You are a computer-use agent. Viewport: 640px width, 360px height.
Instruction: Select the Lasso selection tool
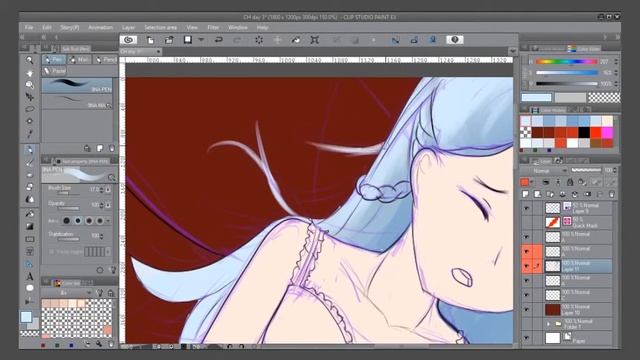coord(29,109)
